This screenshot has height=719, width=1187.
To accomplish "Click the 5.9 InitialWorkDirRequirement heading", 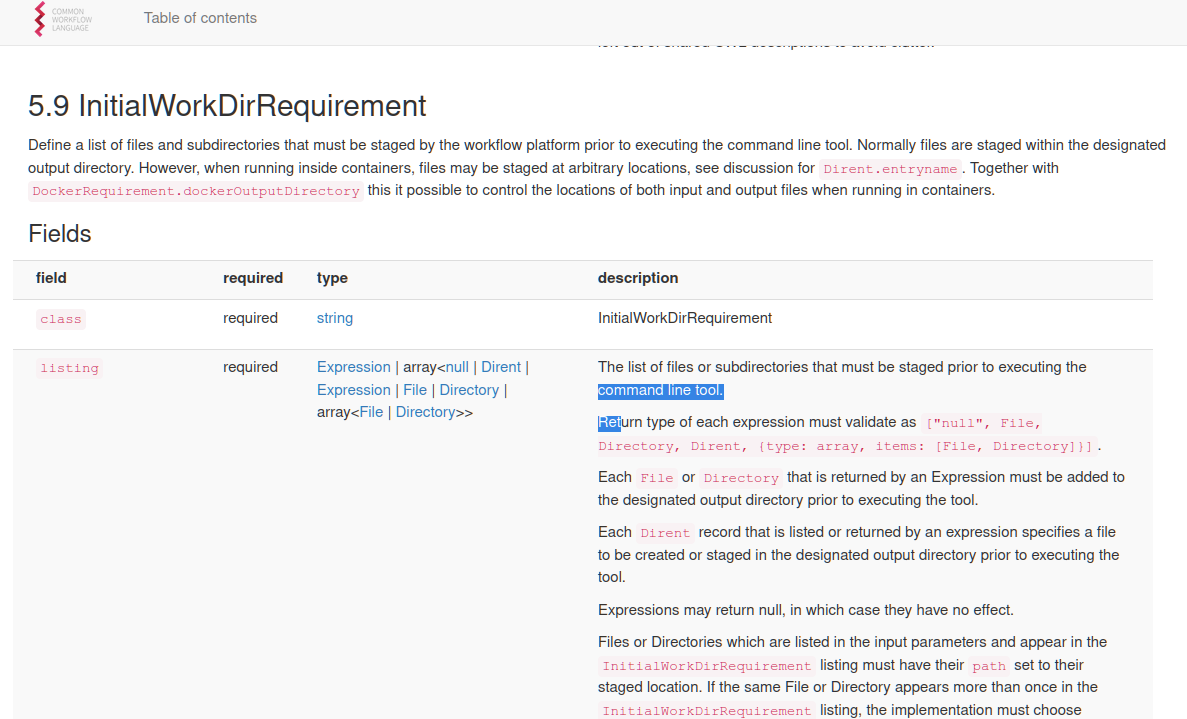I will pyautogui.click(x=227, y=106).
